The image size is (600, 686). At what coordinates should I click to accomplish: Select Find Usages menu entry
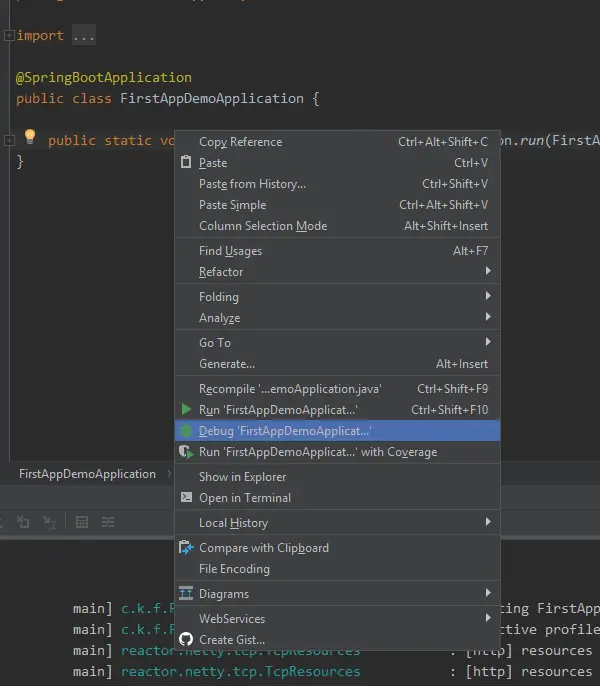[x=337, y=251]
